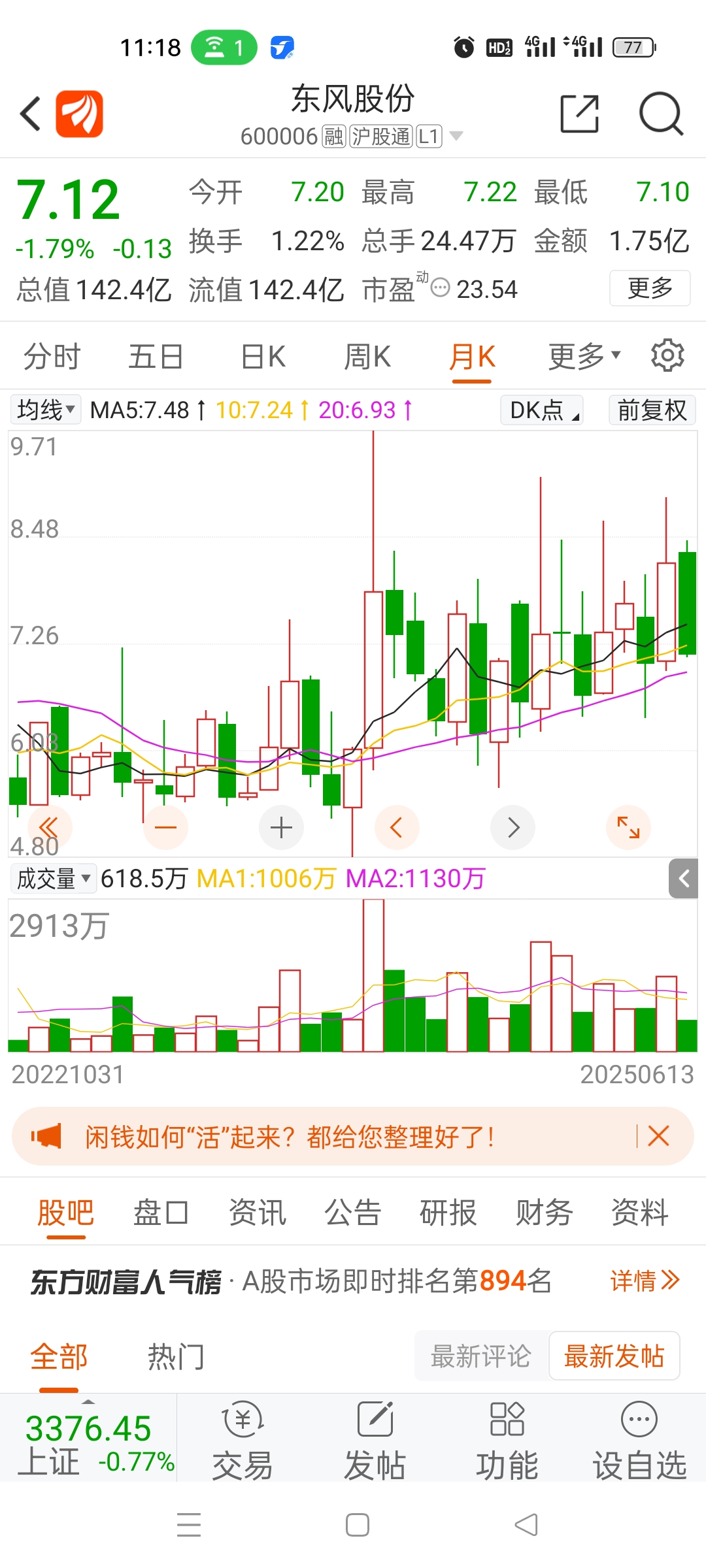The width and height of the screenshot is (706, 1568).
Task: Open DK点 indicator selector
Action: [542, 410]
